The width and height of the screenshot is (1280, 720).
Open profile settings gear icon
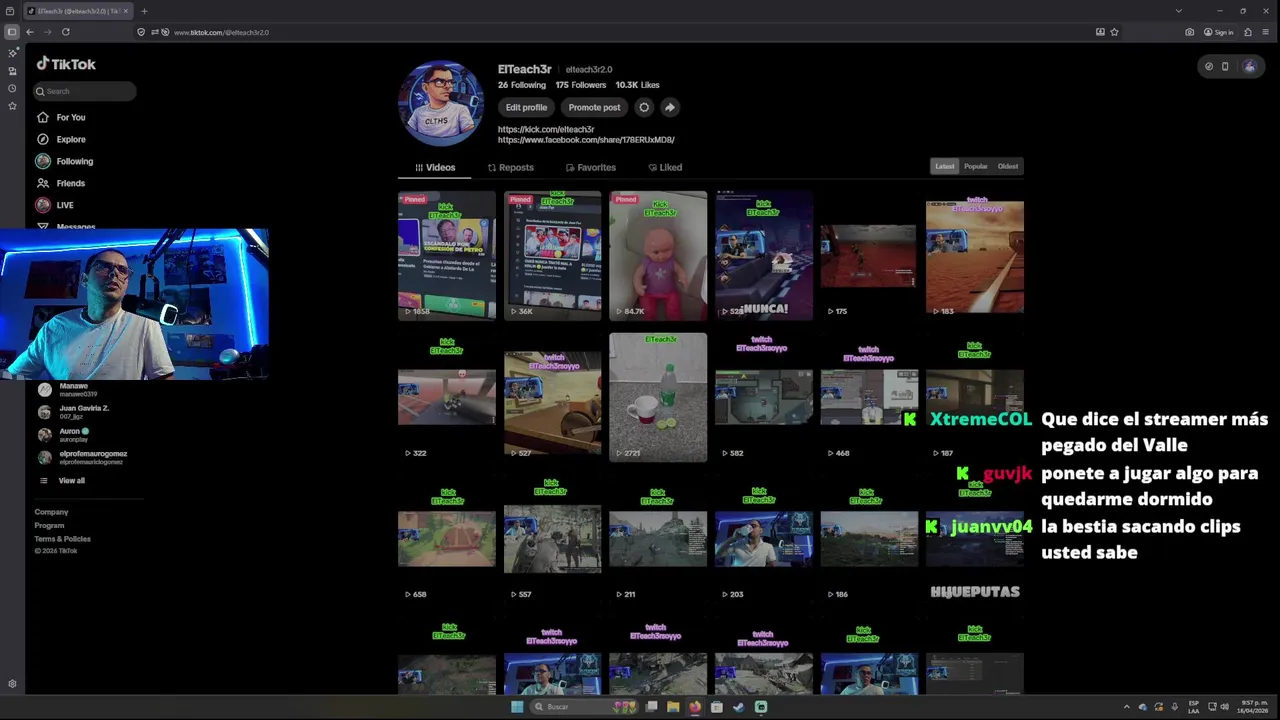pos(644,107)
